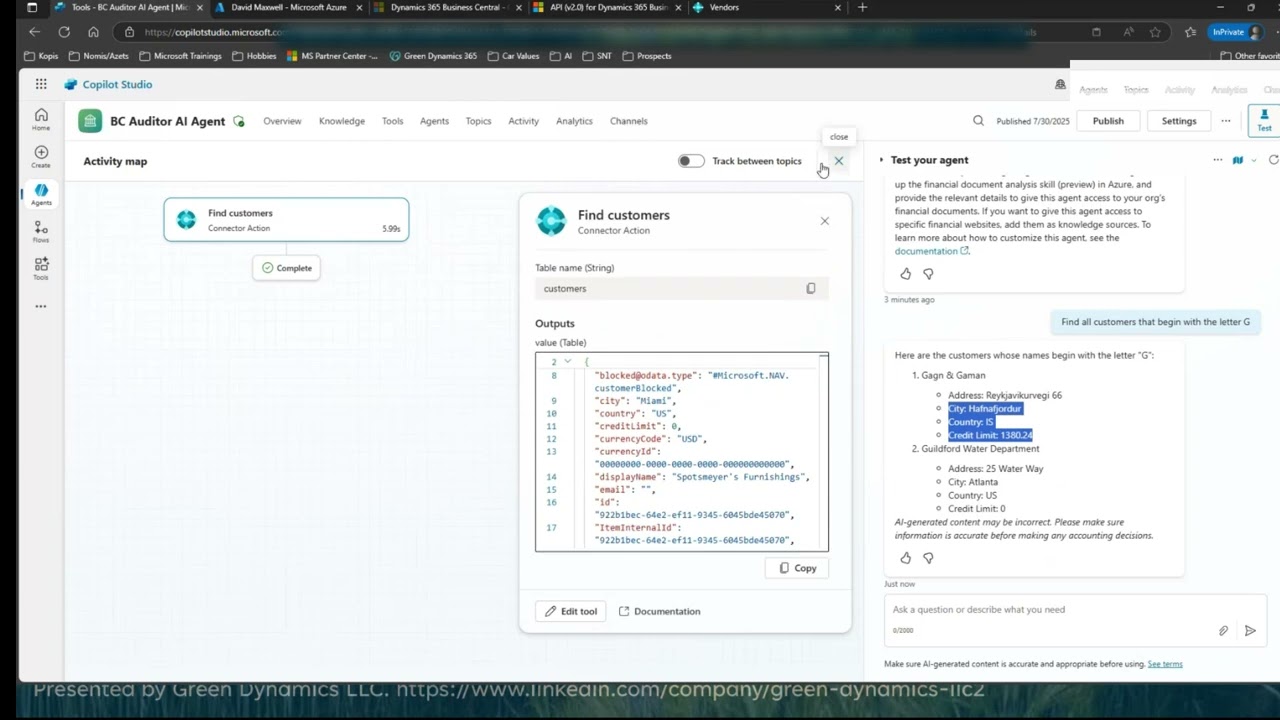Image resolution: width=1280 pixels, height=720 pixels.
Task: Thumbs down the earlier documentation message
Action: tap(928, 273)
